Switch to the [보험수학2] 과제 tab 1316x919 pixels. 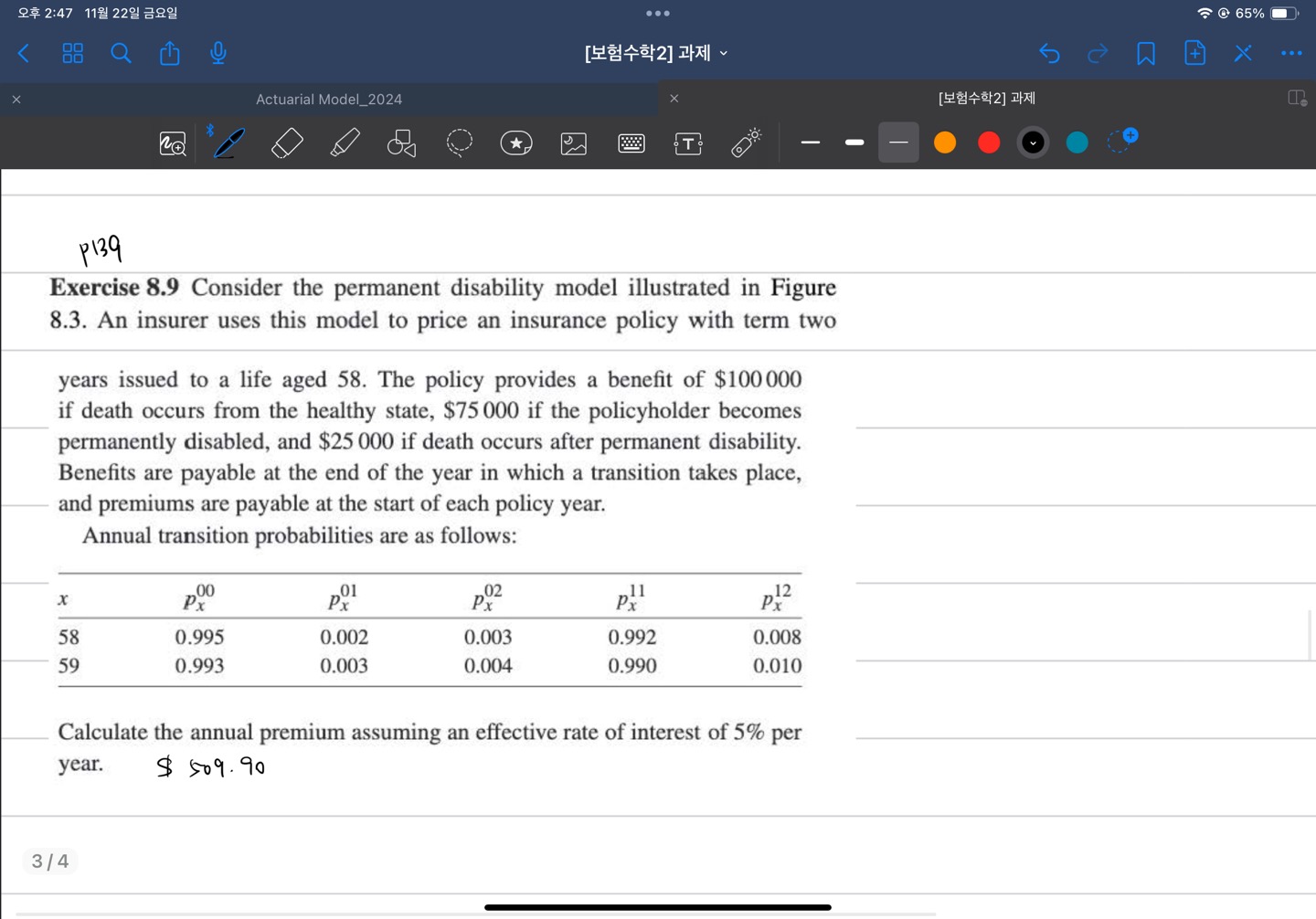[x=987, y=98]
